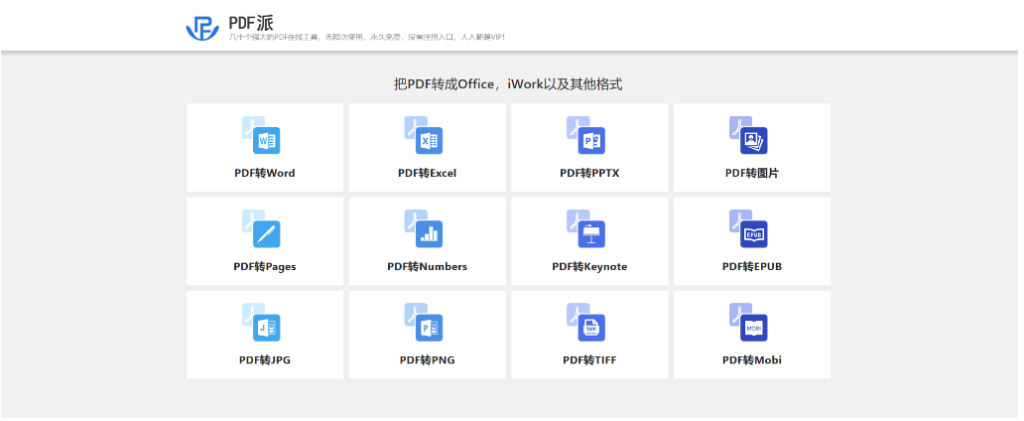Choose the PDF转Numbers label
Image resolution: width=1024 pixels, height=421 pixels.
pyautogui.click(x=427, y=267)
